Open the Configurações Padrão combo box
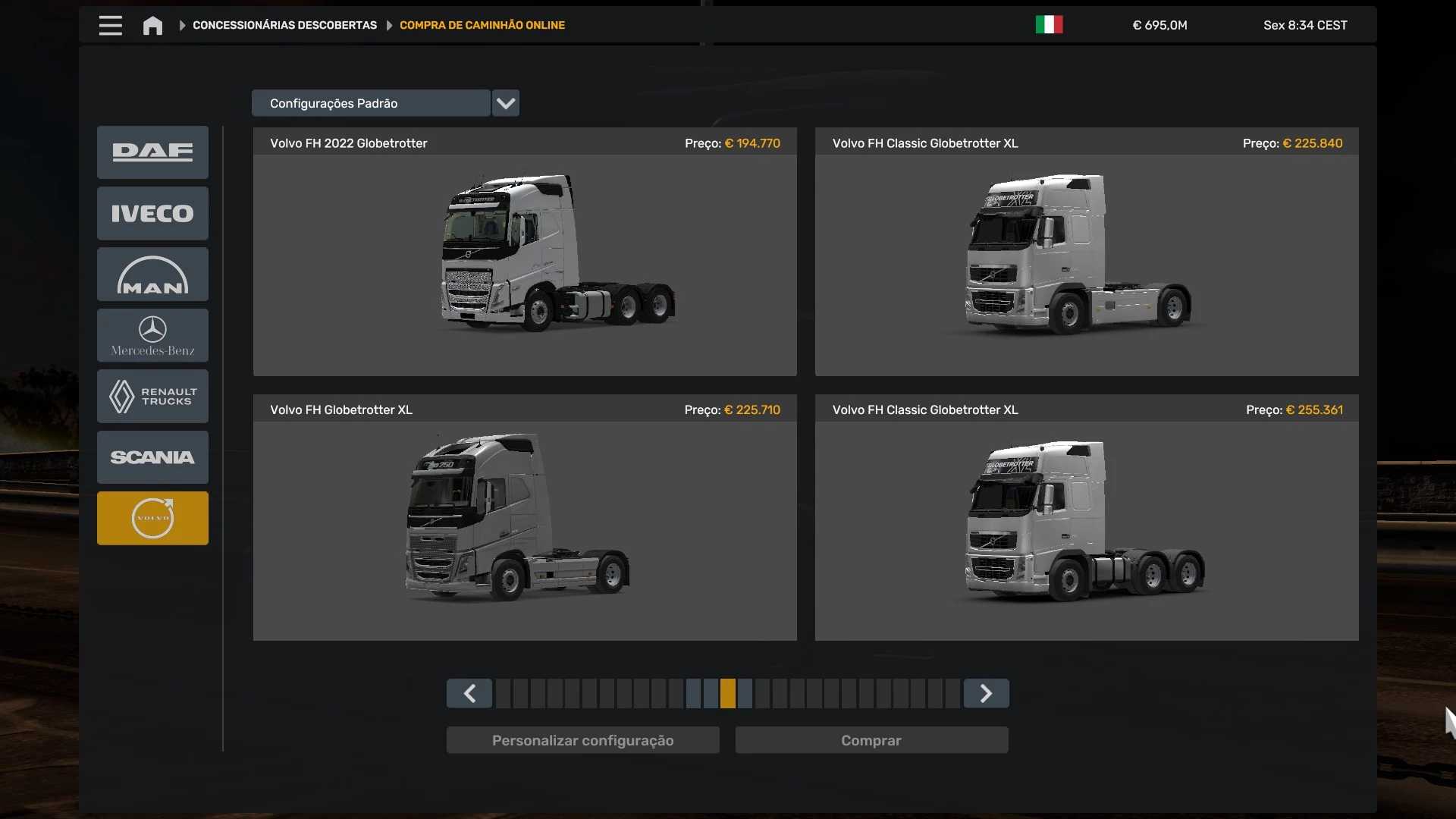 coord(371,103)
